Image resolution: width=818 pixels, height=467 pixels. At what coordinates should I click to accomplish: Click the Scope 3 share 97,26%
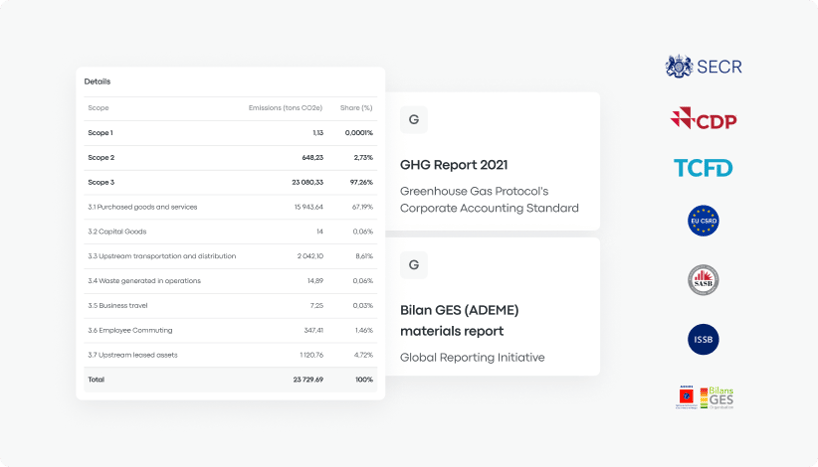coord(362,182)
